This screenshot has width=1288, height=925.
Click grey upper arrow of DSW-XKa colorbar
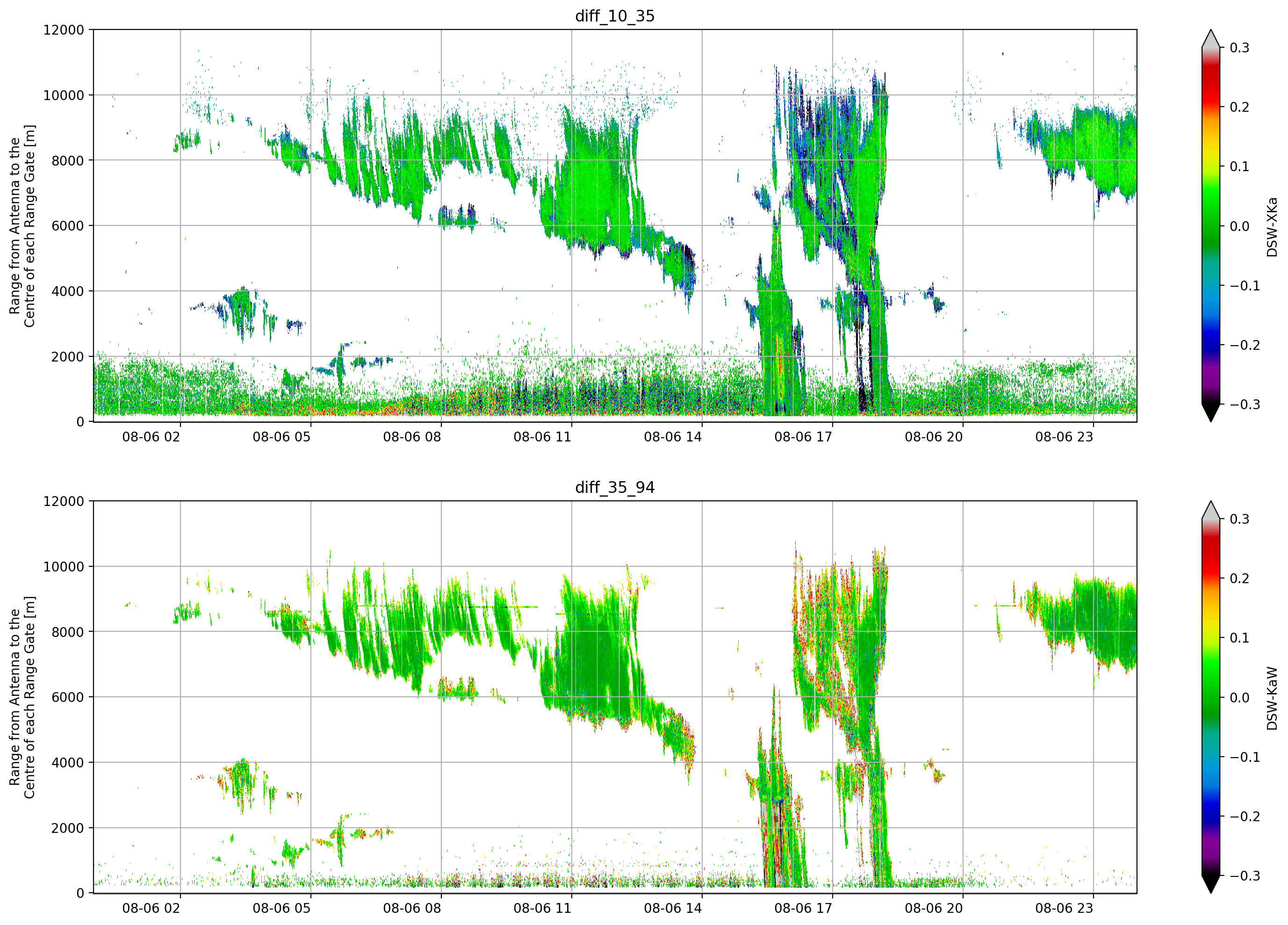pos(1211,39)
